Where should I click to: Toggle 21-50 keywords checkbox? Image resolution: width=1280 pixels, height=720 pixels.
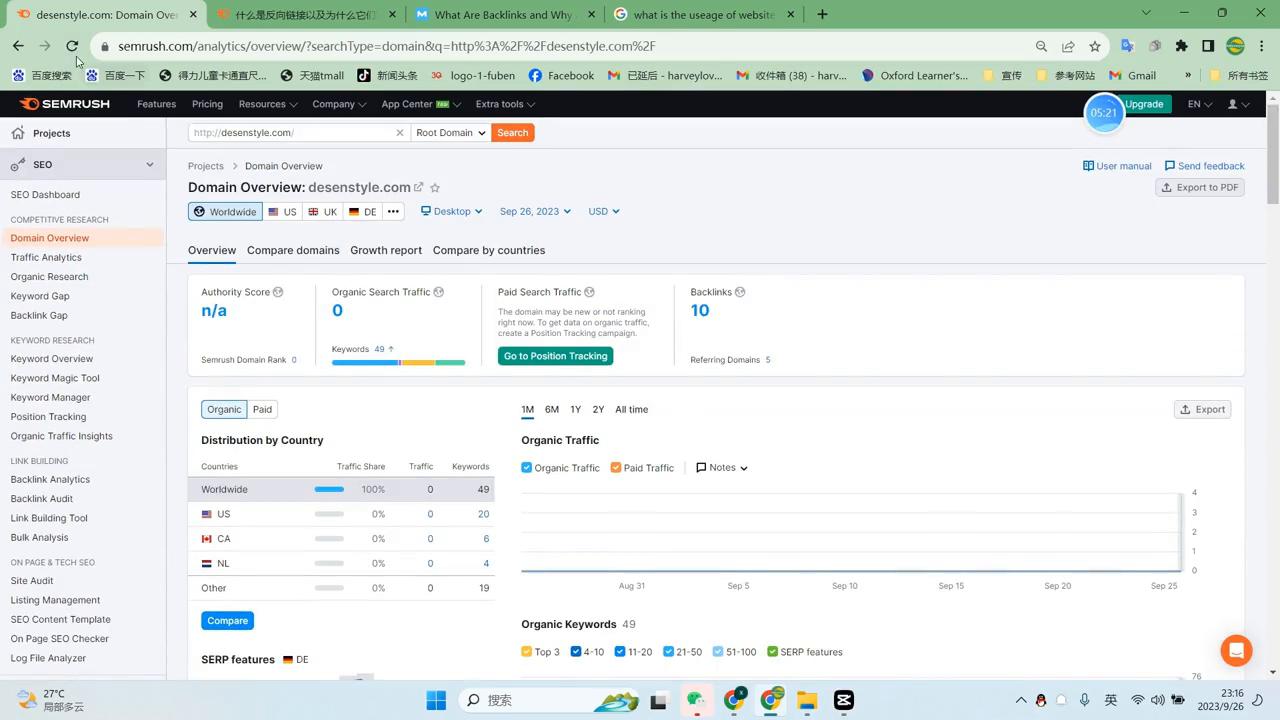click(x=668, y=651)
